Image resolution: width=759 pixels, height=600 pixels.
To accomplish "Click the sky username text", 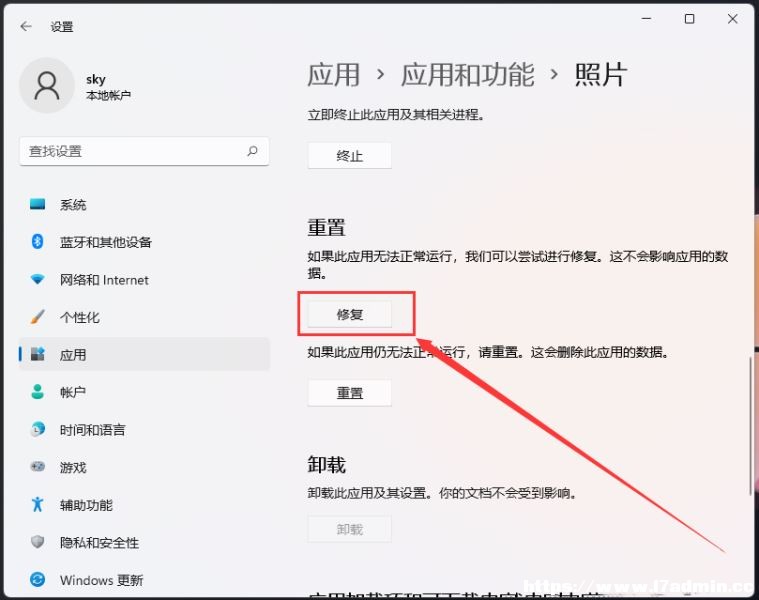I will (x=96, y=79).
